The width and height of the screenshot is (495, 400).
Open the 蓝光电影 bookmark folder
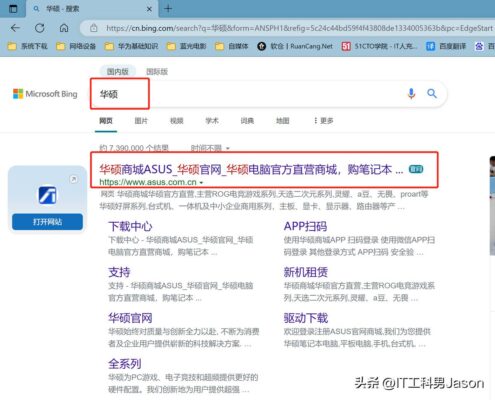[x=187, y=46]
